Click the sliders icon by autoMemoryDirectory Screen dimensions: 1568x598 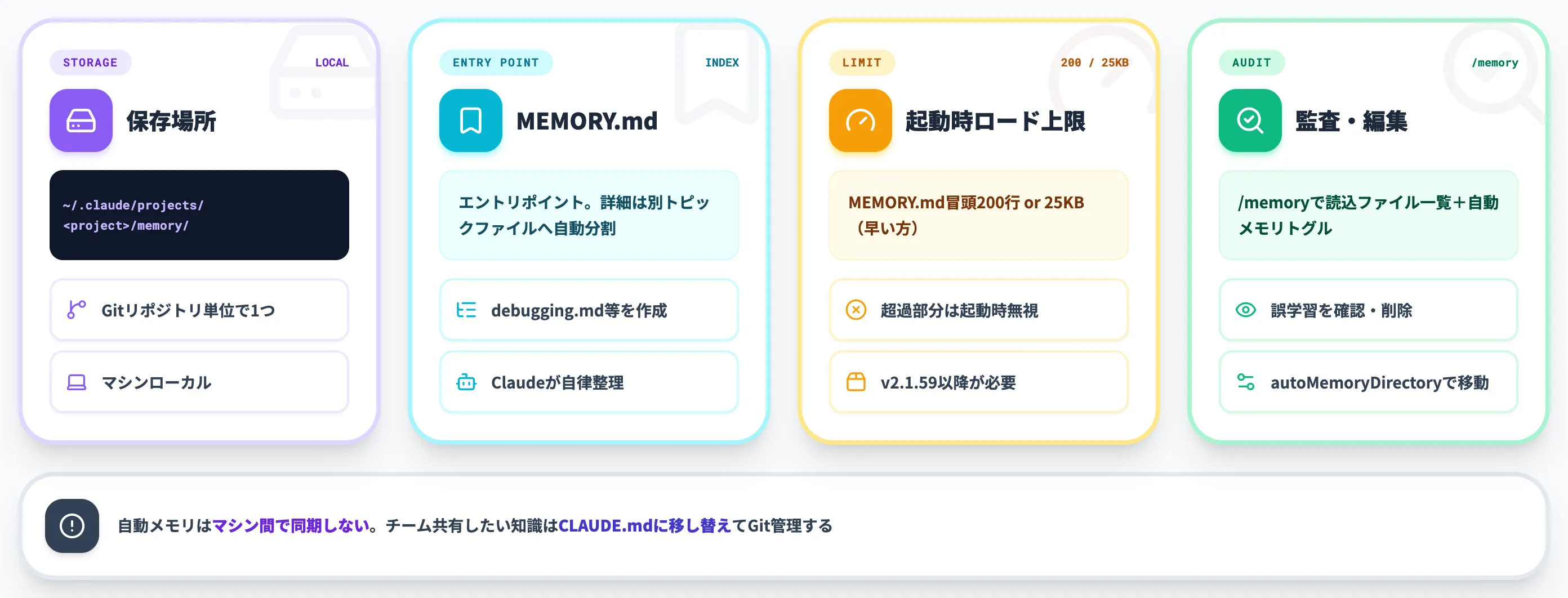pos(1245,383)
